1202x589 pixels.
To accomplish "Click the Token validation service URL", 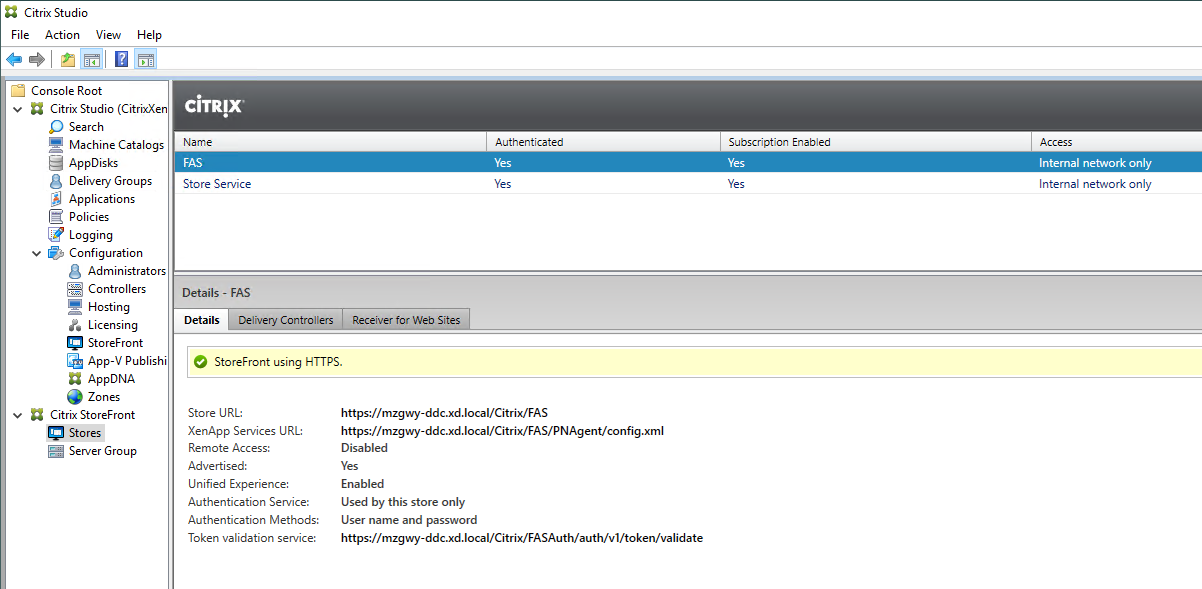I will click(x=521, y=538).
